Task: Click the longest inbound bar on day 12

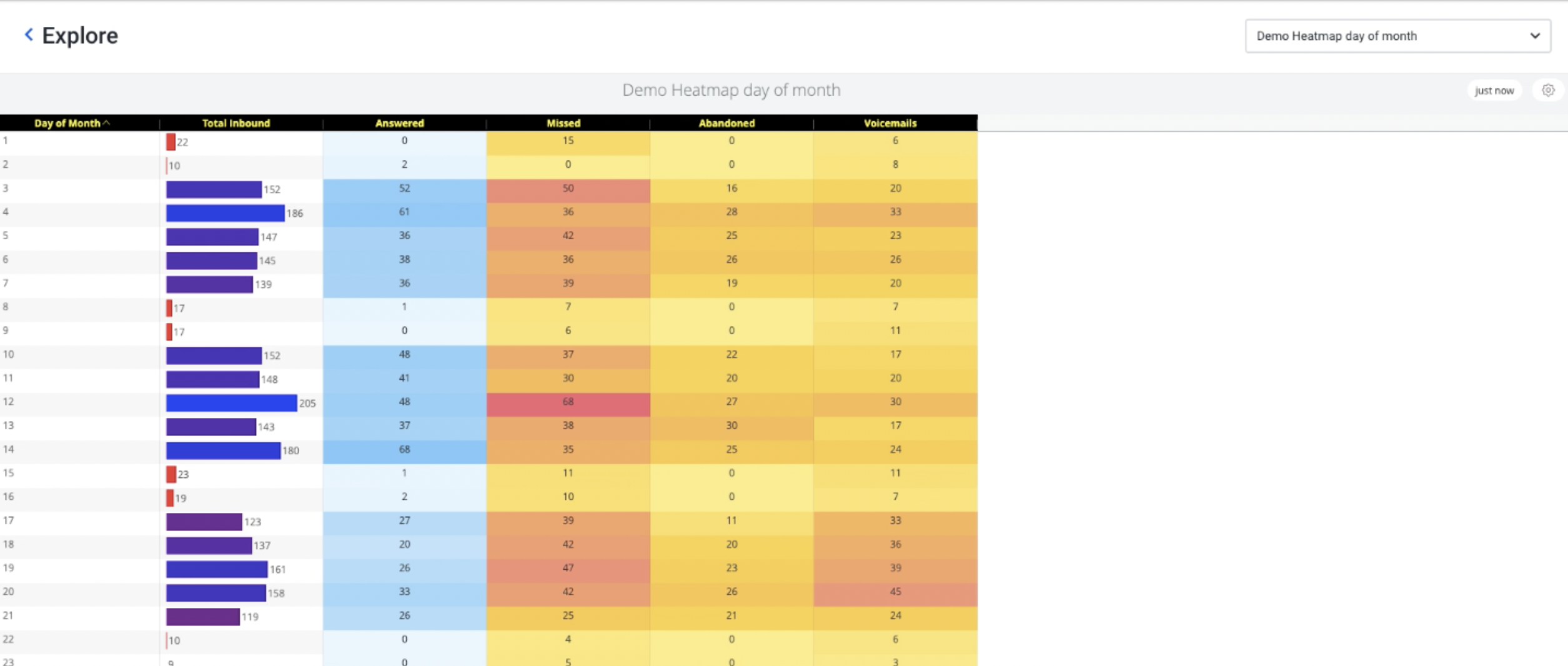Action: (231, 404)
